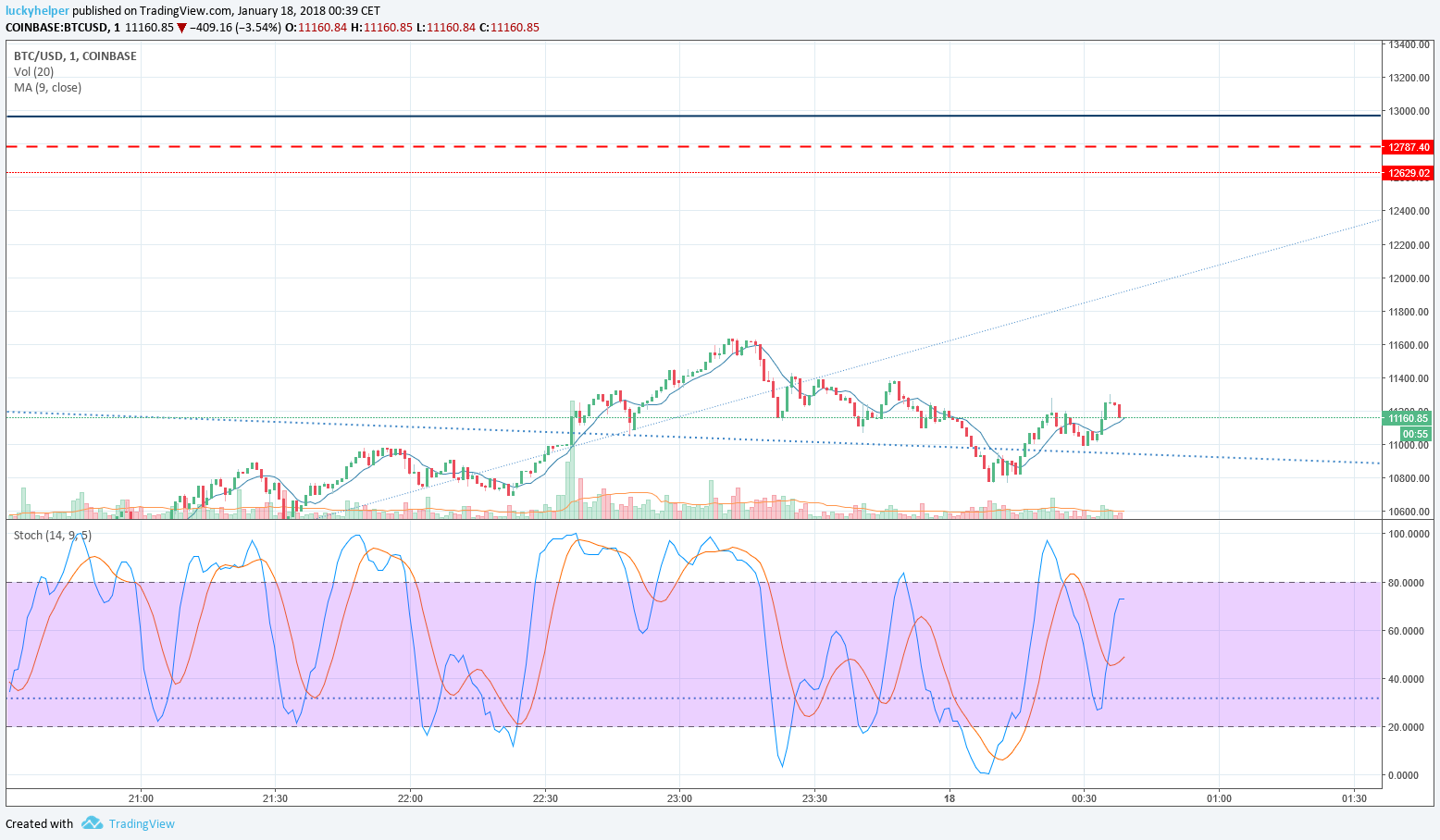Click the 22:30 time axis label
This screenshot has width=1440, height=840.
(545, 798)
